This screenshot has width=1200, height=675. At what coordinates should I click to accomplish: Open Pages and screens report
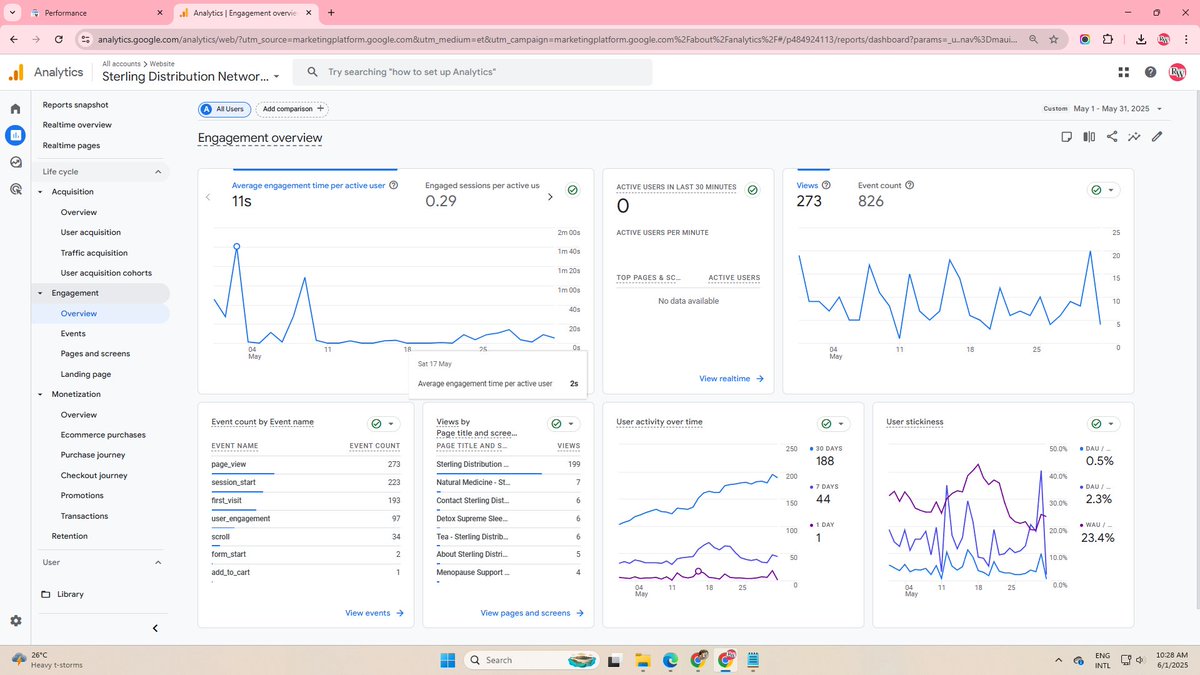[95, 354]
